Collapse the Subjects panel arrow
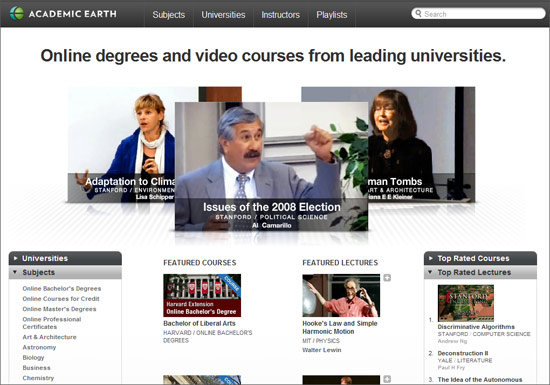 click(x=15, y=272)
